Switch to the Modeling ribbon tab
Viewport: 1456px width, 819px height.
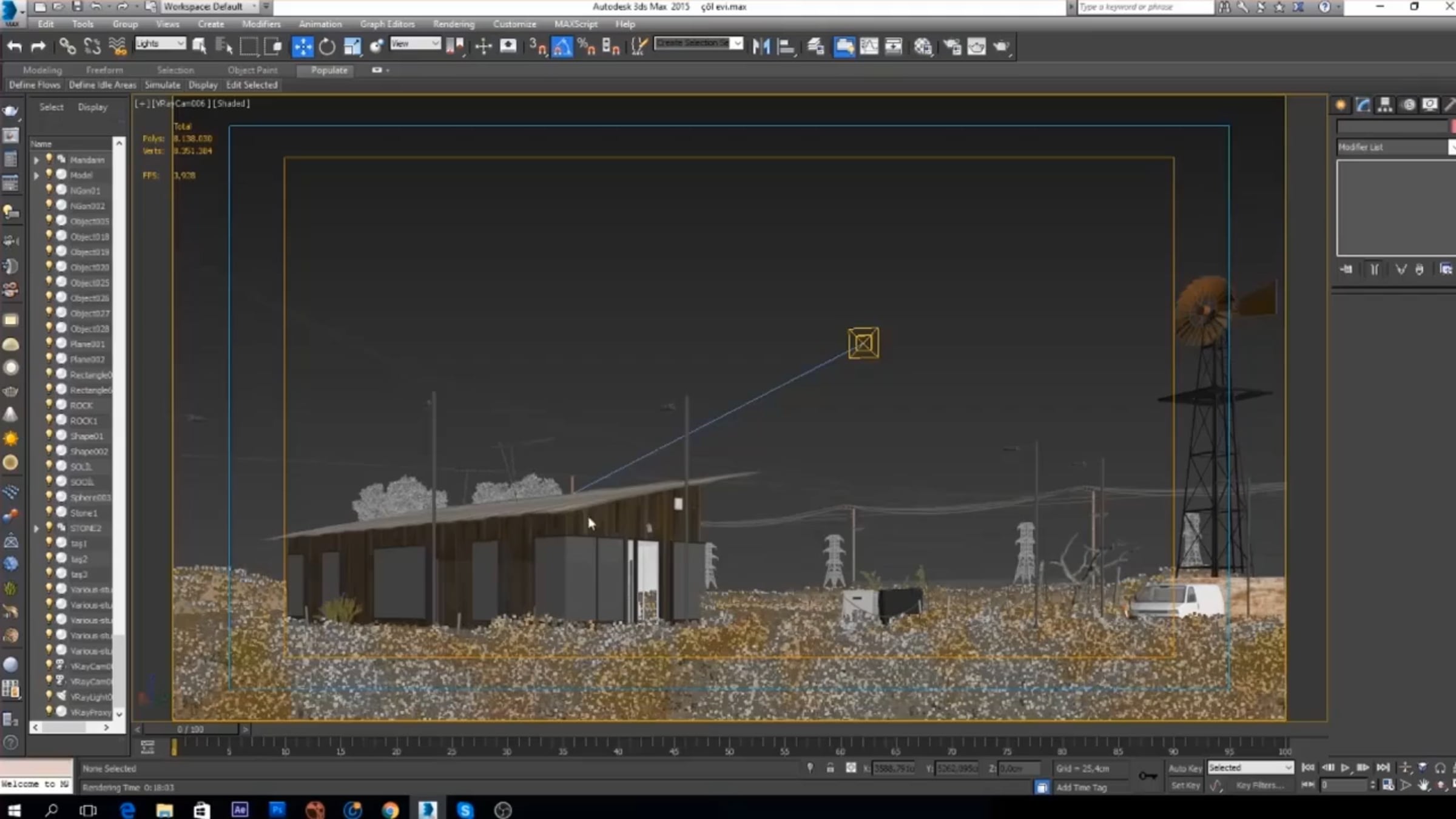(42, 70)
